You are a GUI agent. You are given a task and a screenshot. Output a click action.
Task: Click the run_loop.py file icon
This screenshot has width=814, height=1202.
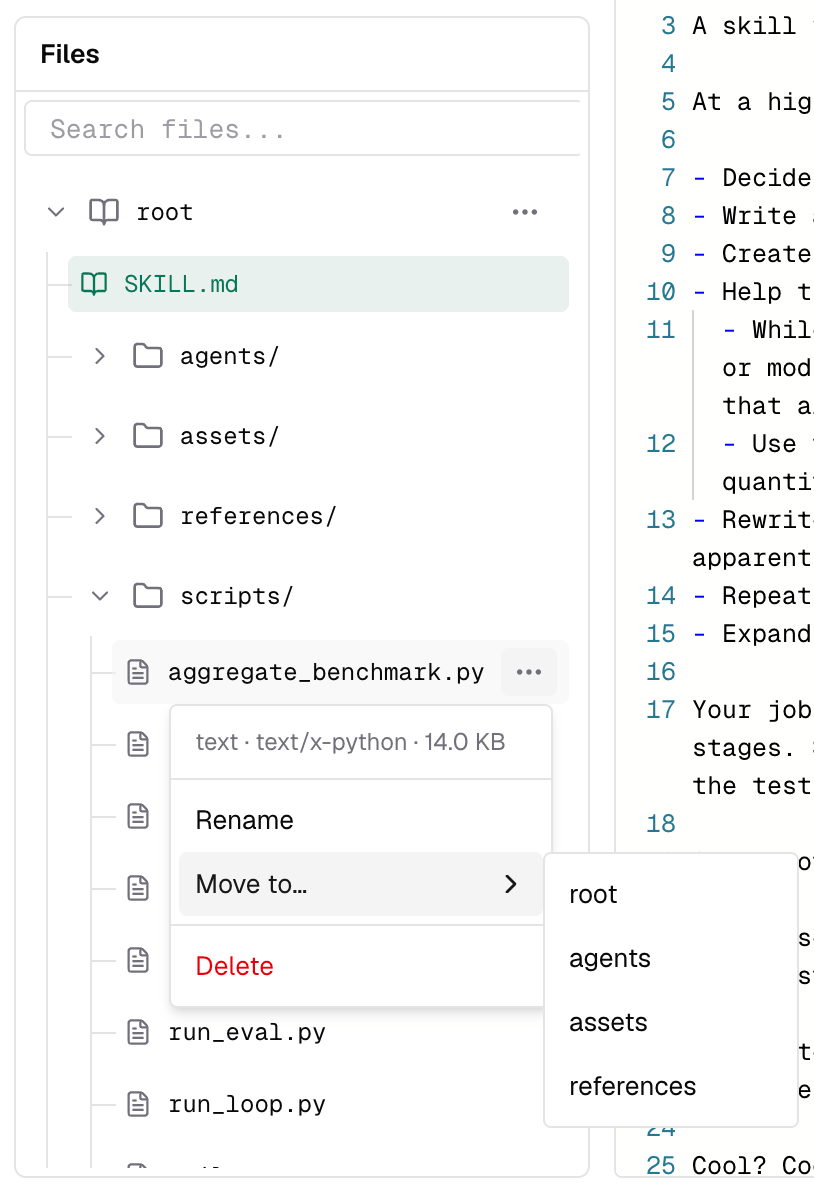(138, 1104)
